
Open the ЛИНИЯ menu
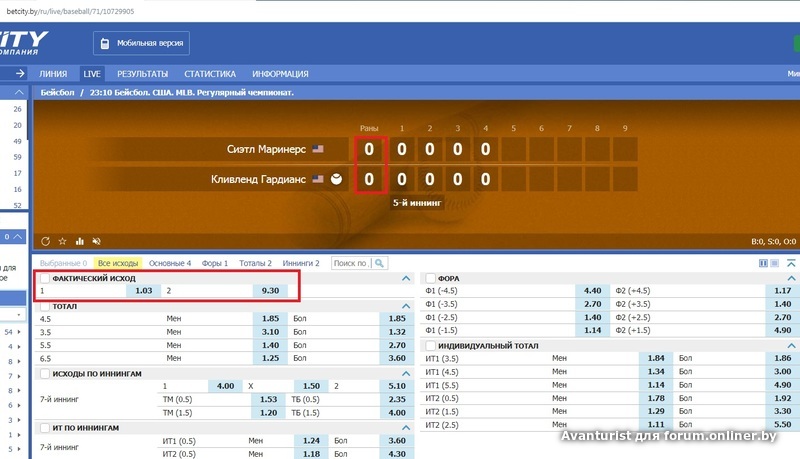tap(53, 74)
